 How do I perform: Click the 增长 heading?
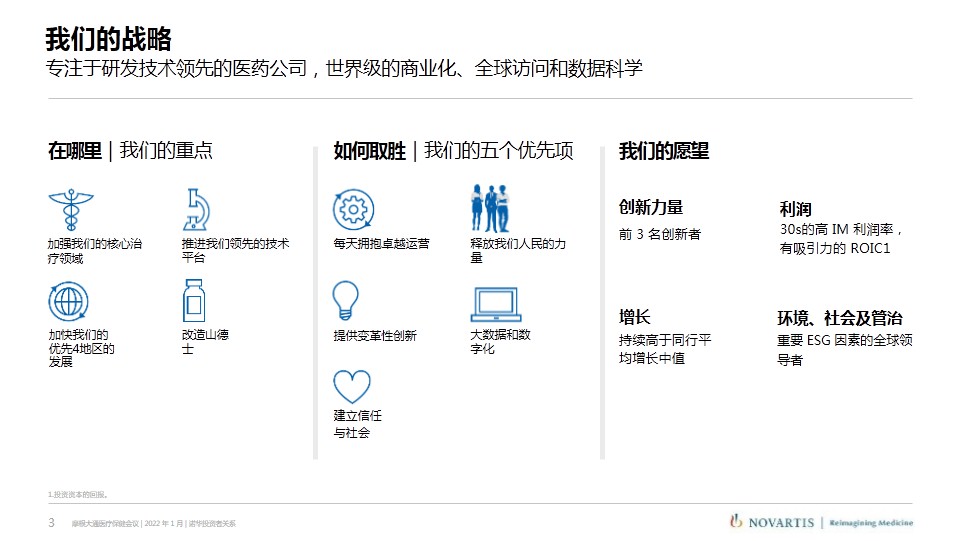pos(635,317)
